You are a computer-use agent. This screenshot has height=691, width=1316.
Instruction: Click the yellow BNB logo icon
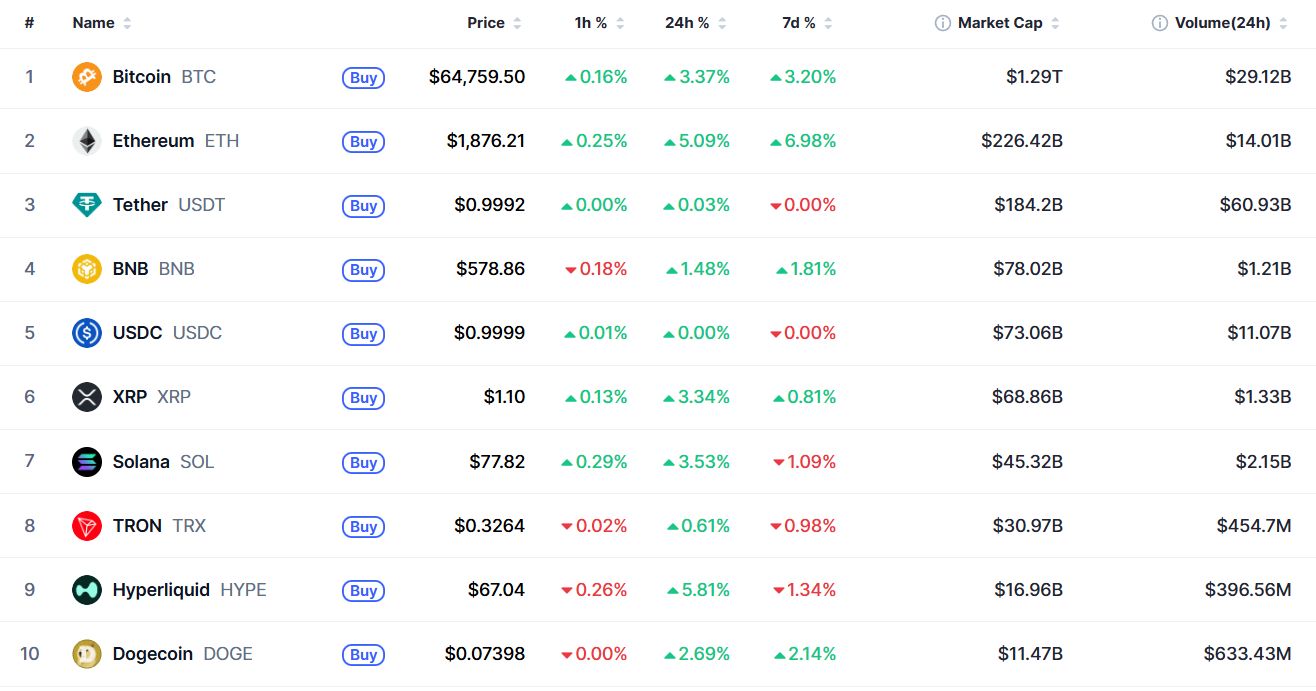(87, 269)
